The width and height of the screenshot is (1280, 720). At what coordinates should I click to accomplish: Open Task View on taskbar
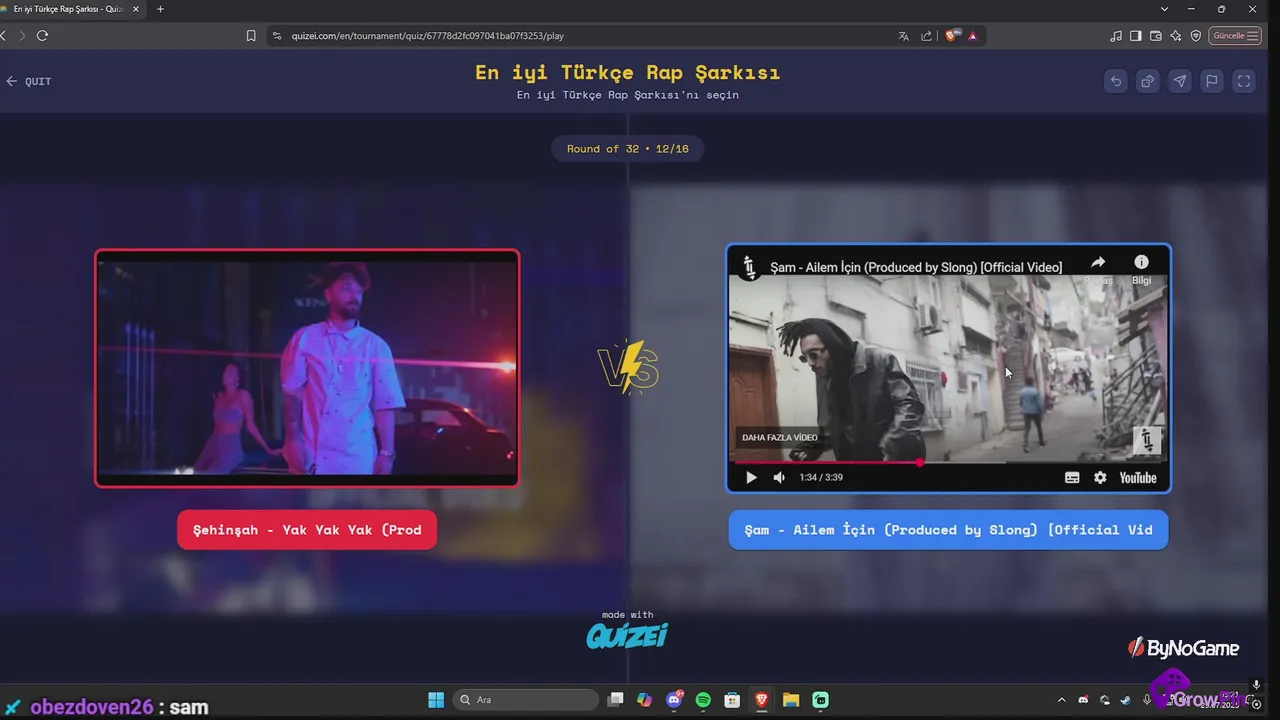point(616,700)
